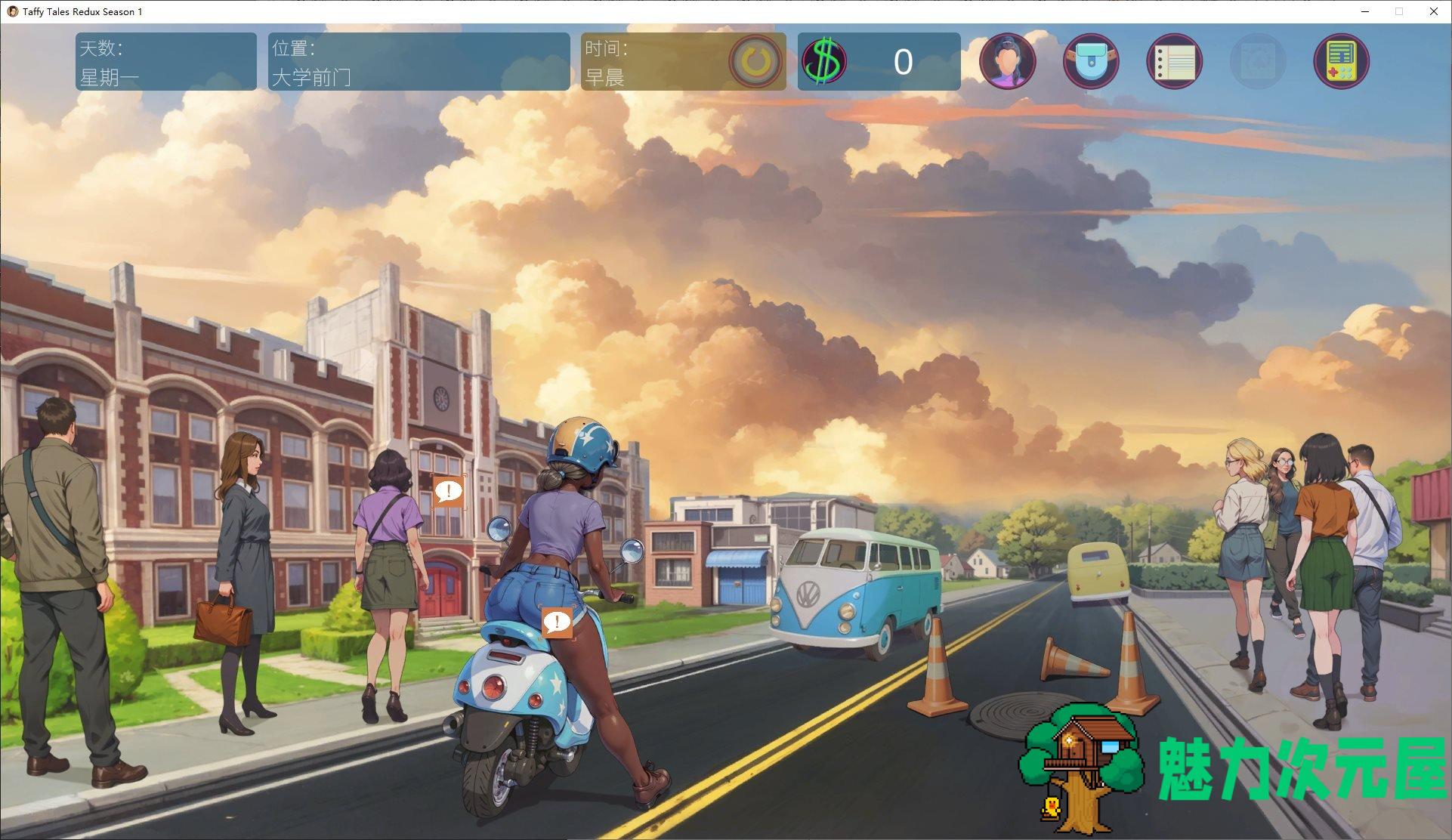The width and height of the screenshot is (1452, 840).
Task: Click the green dollar sign money icon
Action: [x=824, y=61]
